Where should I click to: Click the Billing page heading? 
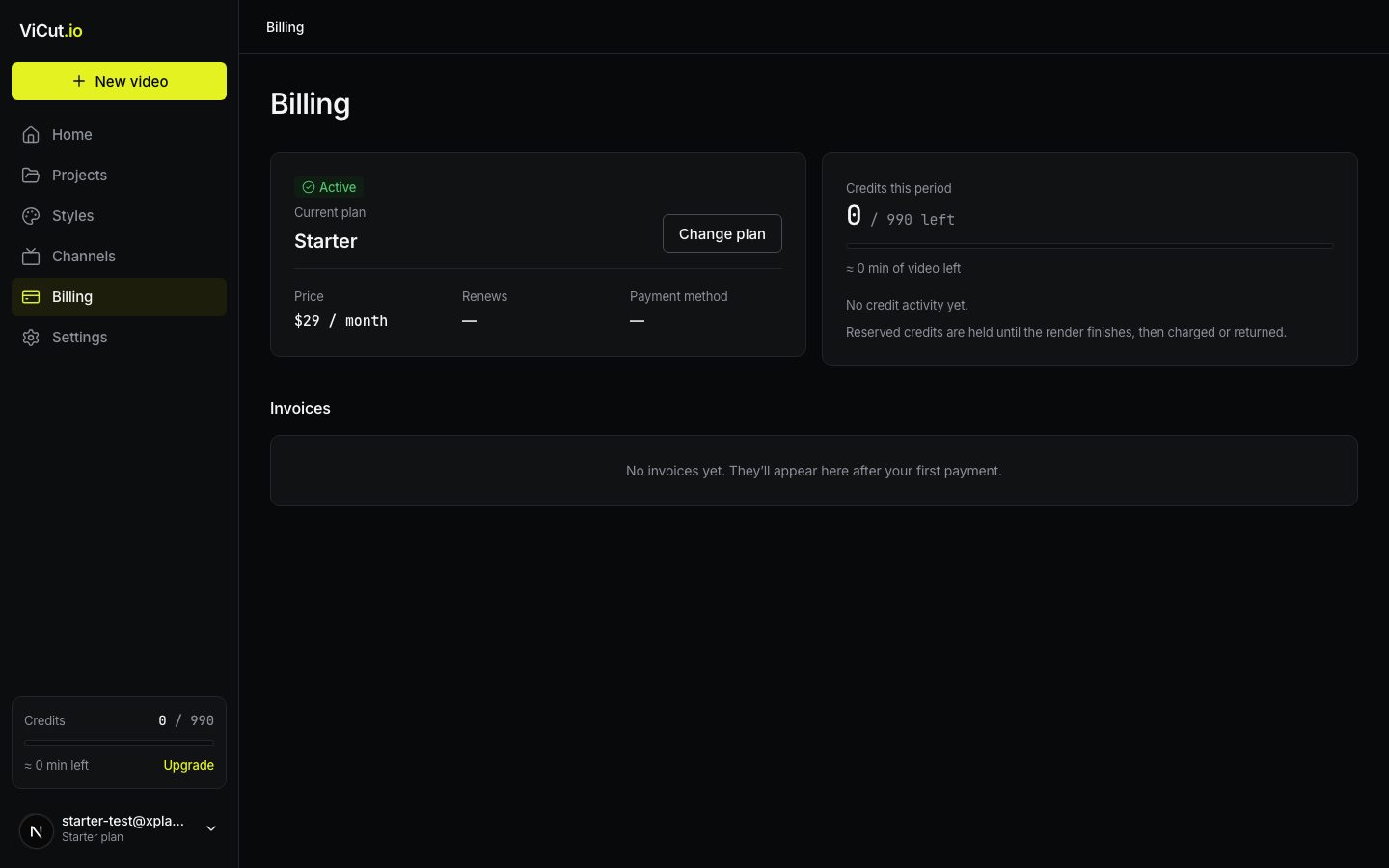311,104
